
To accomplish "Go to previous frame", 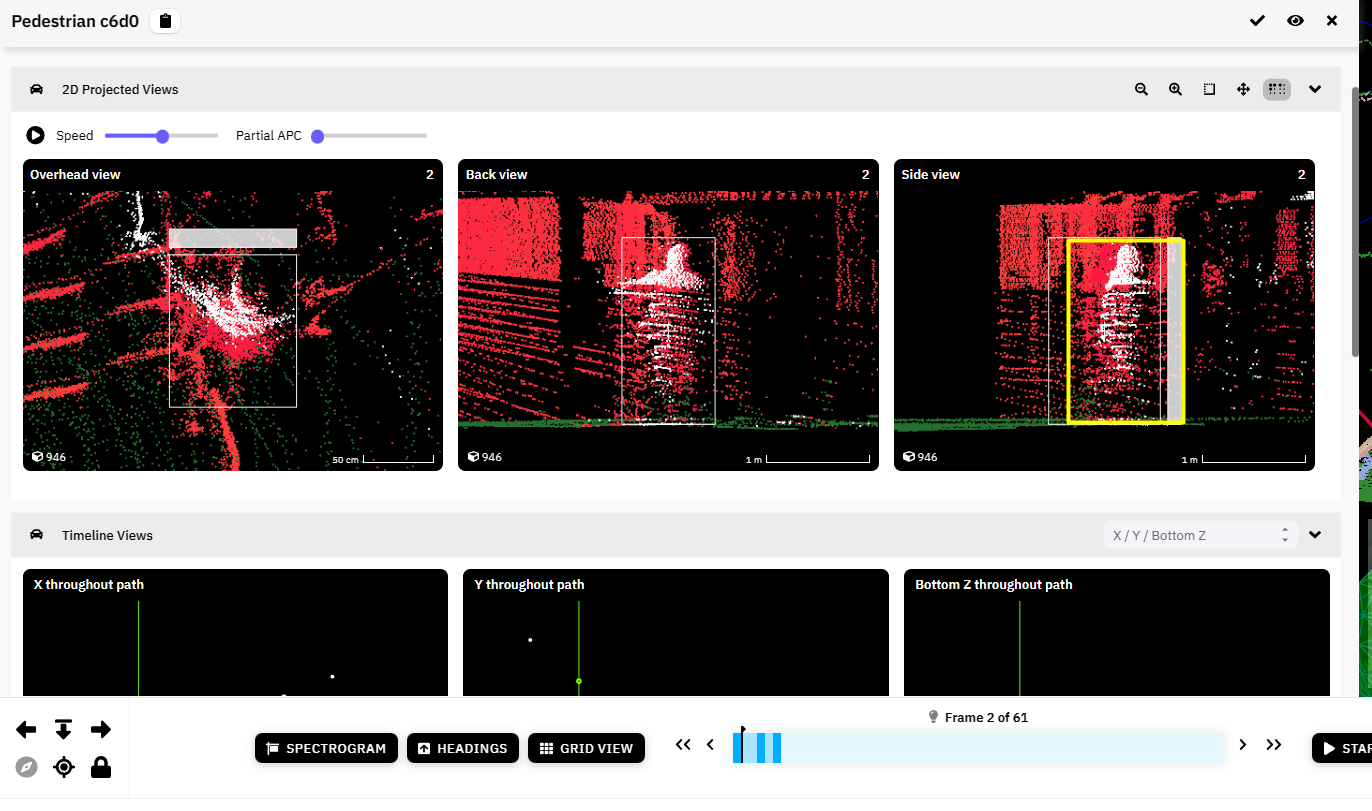I will coord(711,744).
